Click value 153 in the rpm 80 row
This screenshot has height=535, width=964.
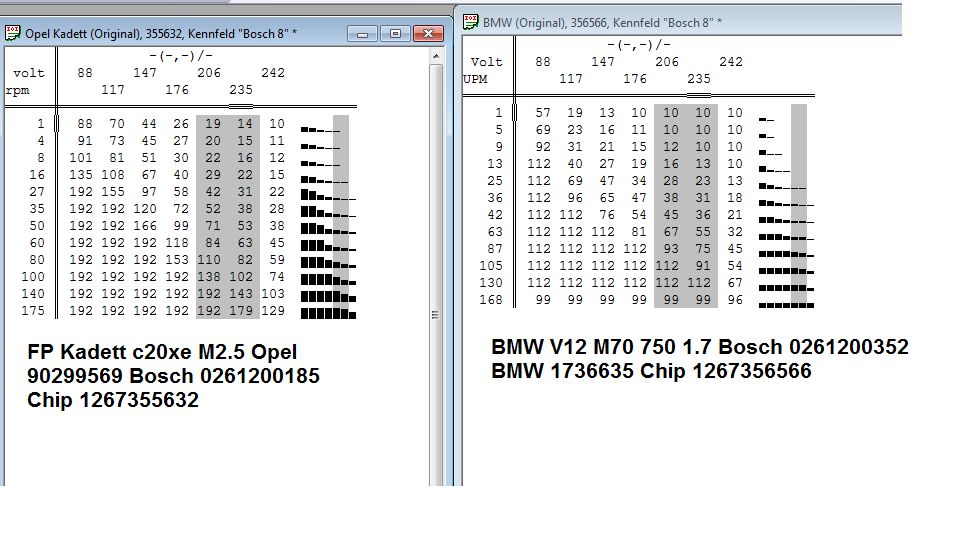(x=179, y=260)
